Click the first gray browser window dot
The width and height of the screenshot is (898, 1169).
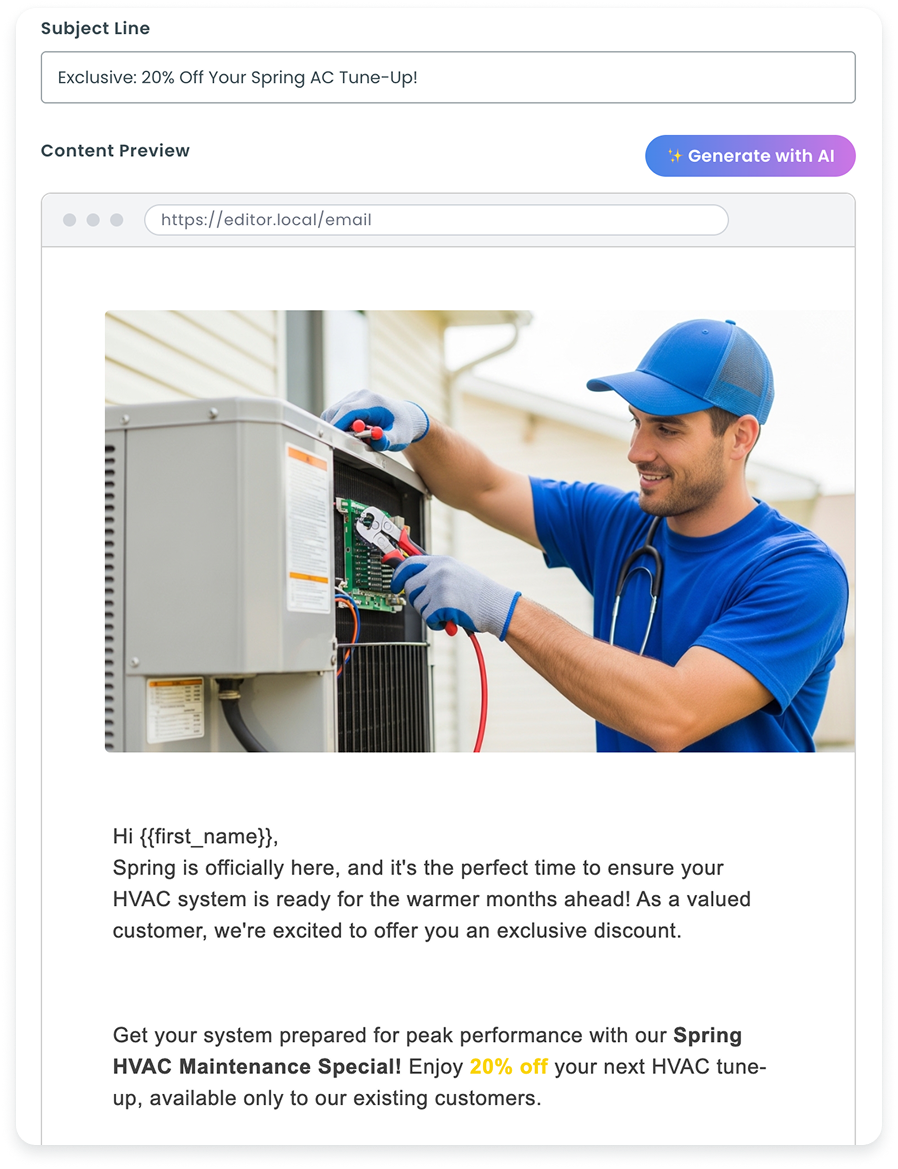click(x=69, y=220)
